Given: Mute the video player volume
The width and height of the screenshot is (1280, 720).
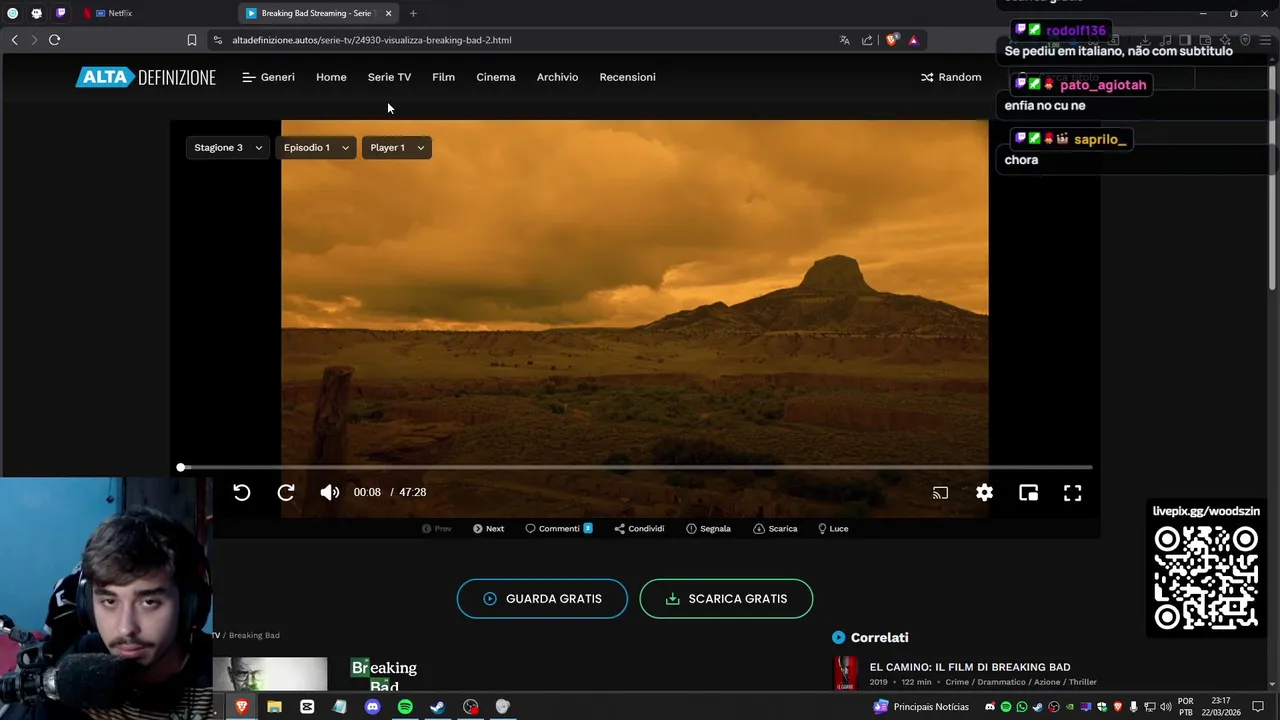Looking at the screenshot, I should point(329,492).
